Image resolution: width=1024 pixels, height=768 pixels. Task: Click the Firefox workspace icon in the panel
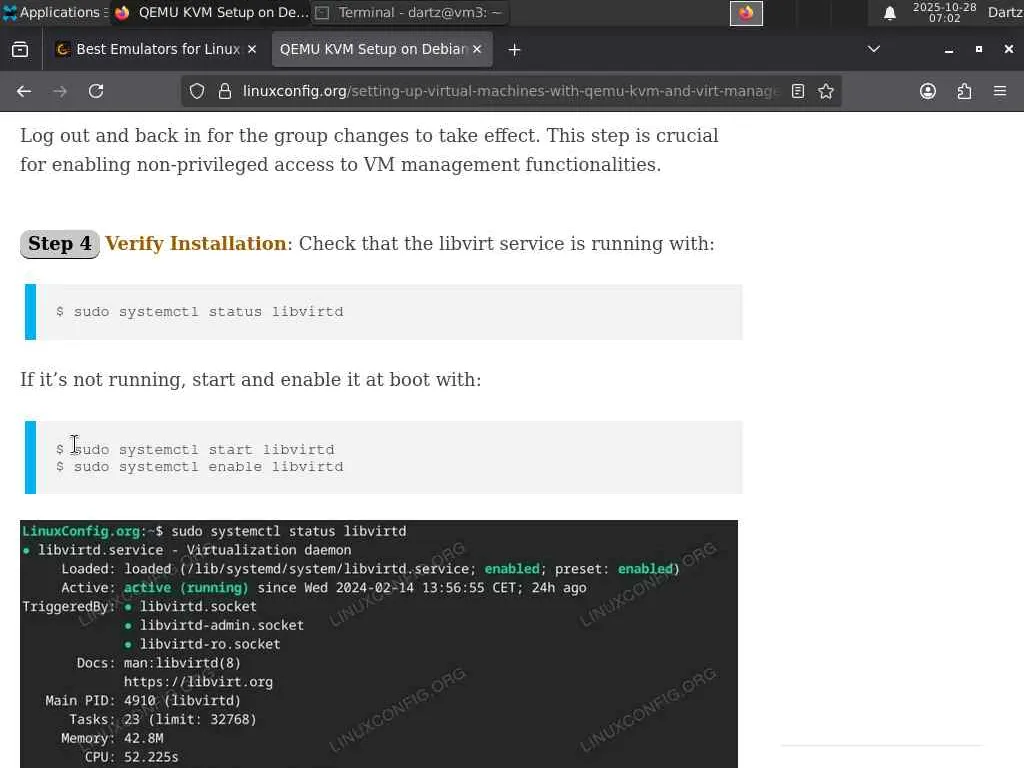click(746, 13)
